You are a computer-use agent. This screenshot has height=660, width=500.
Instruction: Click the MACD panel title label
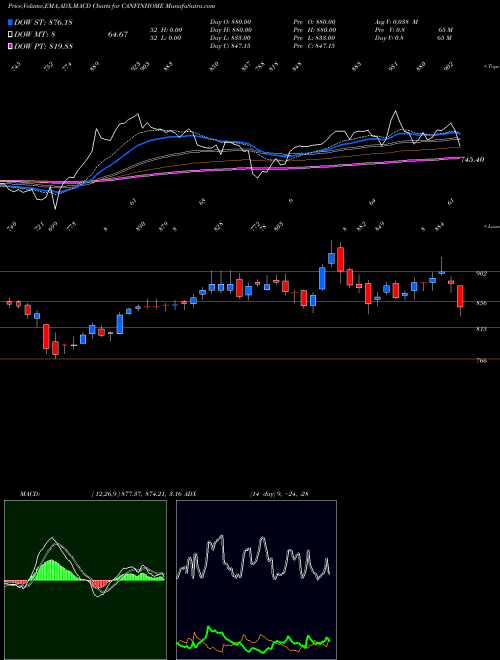click(30, 494)
